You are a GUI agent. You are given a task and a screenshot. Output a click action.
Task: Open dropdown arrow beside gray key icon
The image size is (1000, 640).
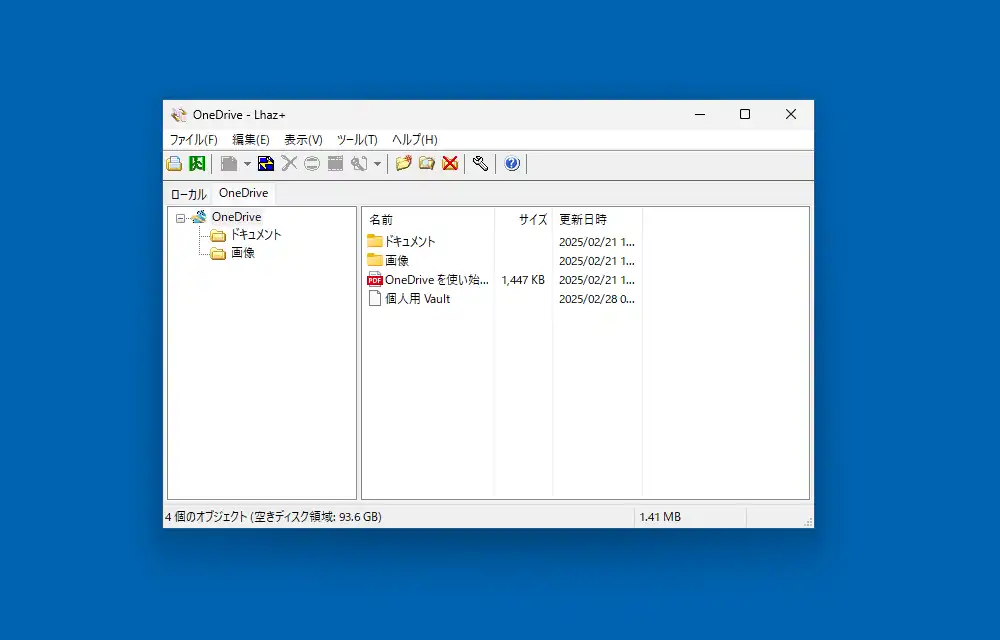pyautogui.click(x=377, y=164)
